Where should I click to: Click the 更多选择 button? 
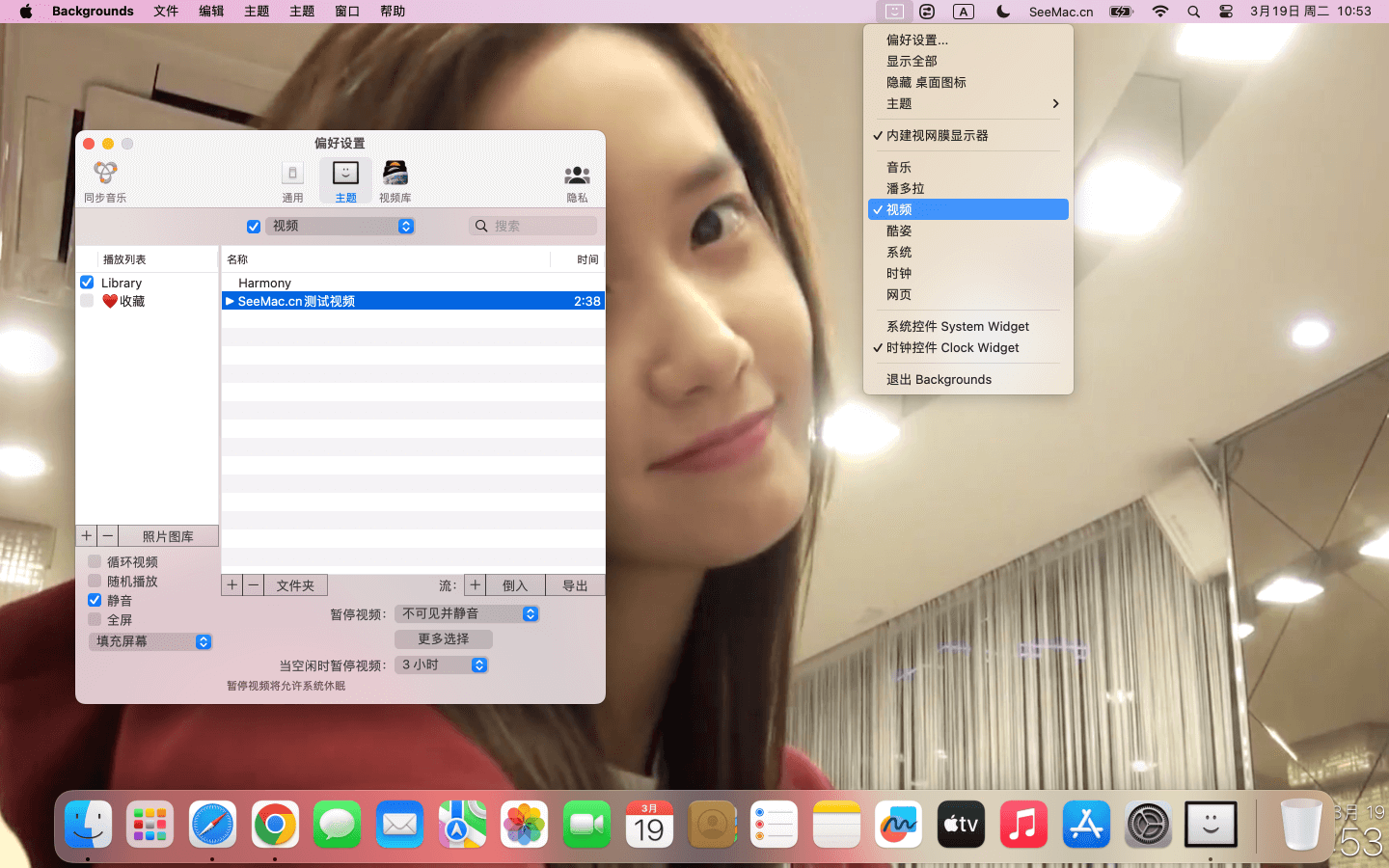pos(443,639)
